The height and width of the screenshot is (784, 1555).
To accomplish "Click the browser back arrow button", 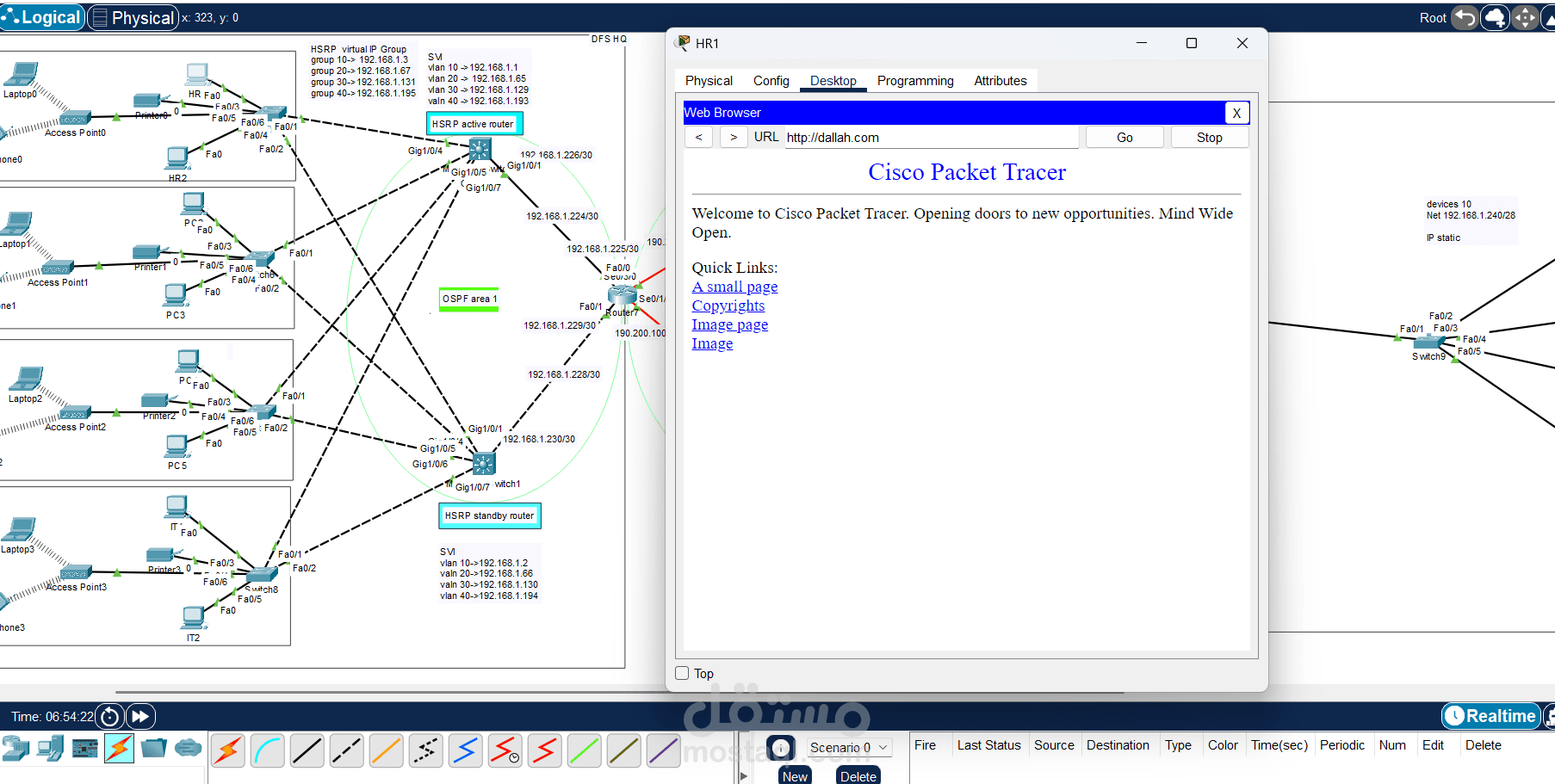I will pyautogui.click(x=699, y=137).
